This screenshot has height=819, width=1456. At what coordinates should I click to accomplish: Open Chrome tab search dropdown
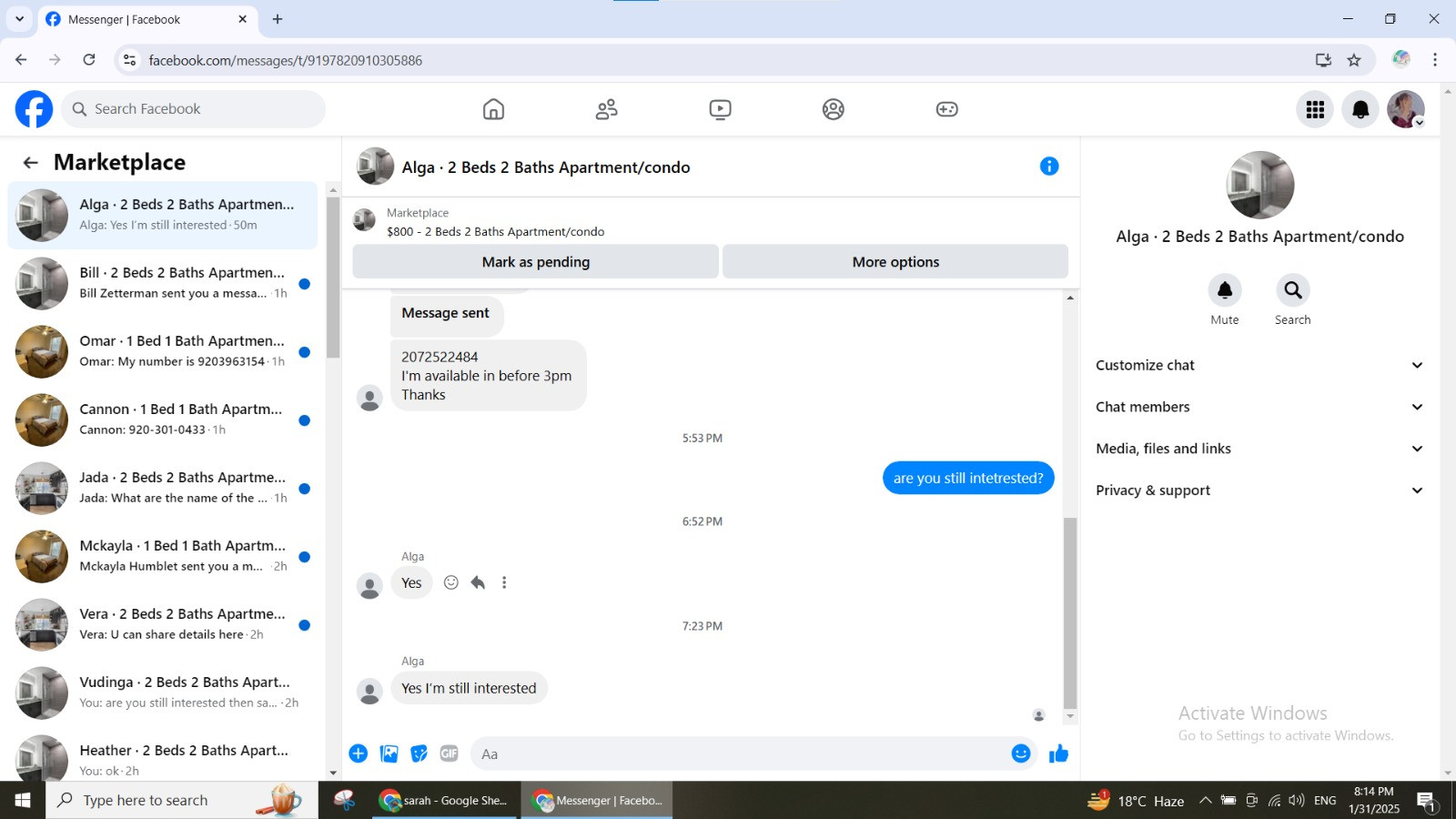[19, 19]
